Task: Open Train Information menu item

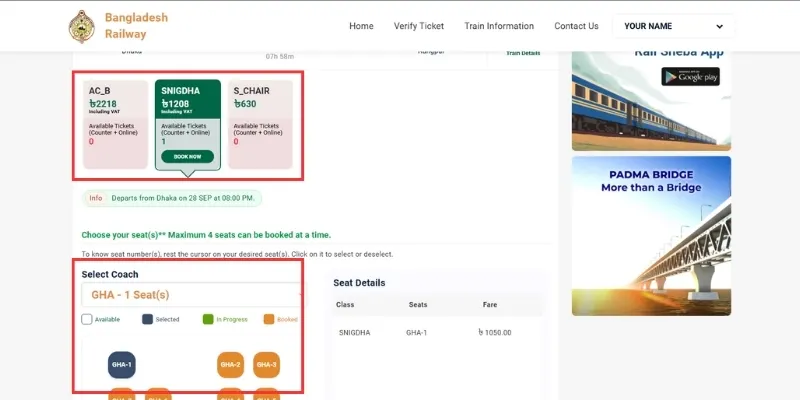Action: (499, 26)
